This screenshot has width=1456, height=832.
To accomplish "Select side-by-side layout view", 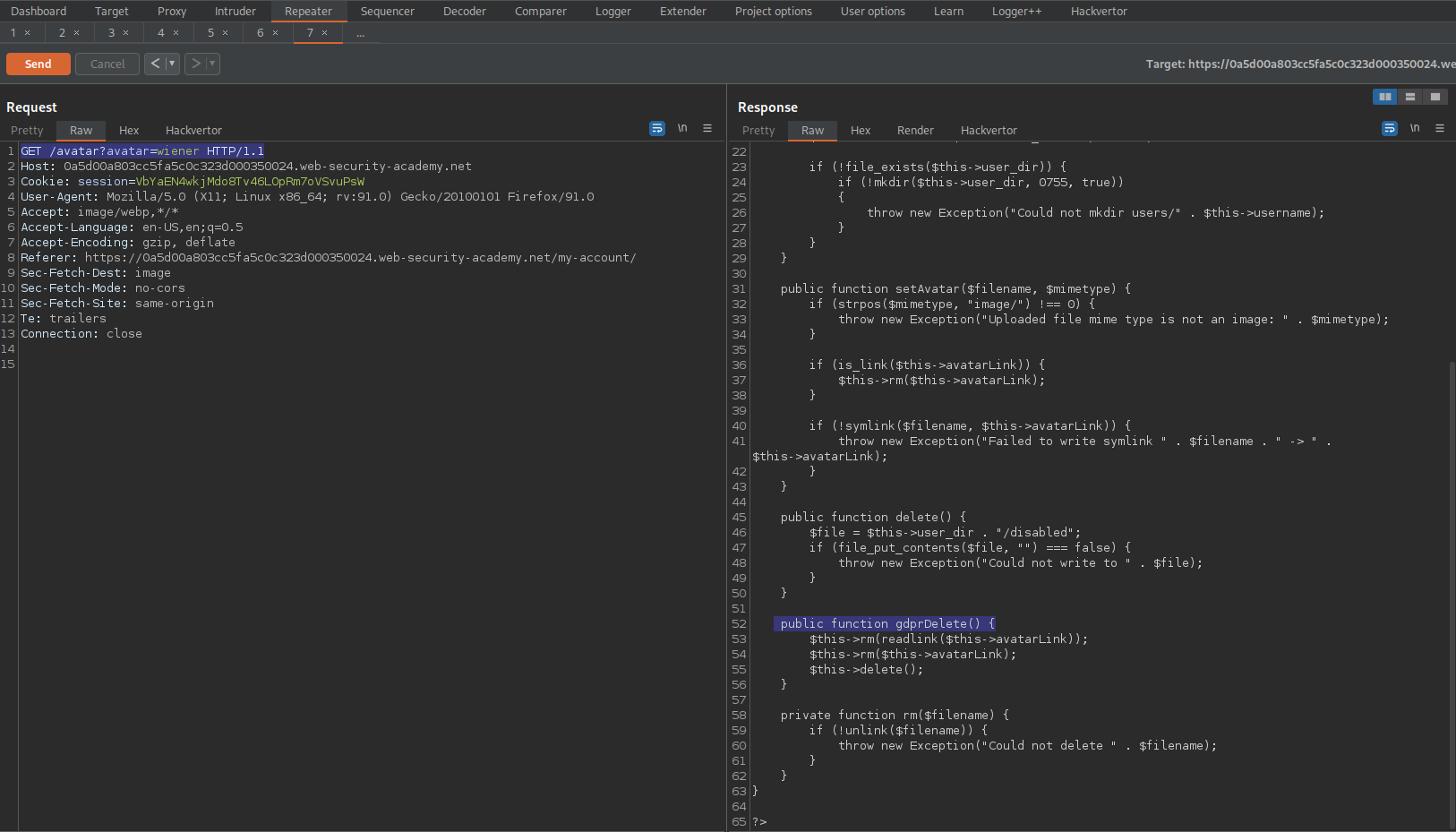I will coord(1385,97).
